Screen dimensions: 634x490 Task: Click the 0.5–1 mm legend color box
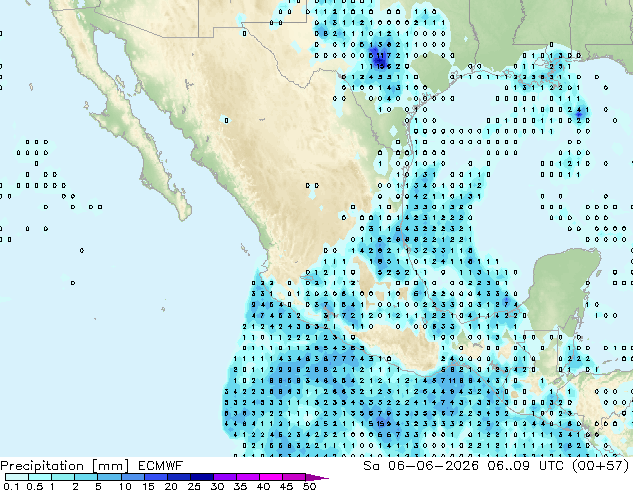coord(40,477)
